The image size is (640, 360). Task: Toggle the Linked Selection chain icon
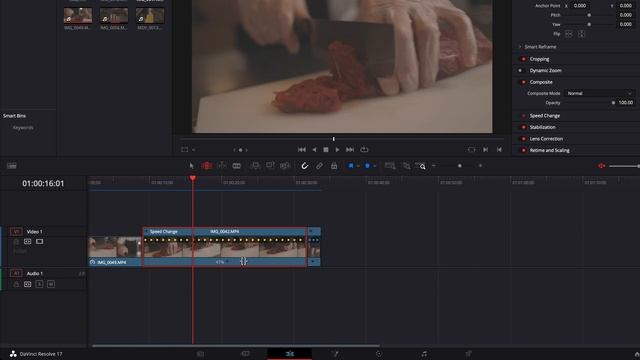pos(319,166)
